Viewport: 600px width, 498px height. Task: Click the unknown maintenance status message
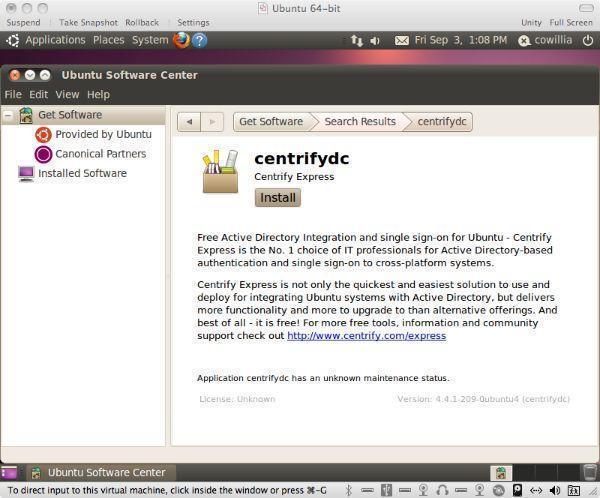pos(323,378)
